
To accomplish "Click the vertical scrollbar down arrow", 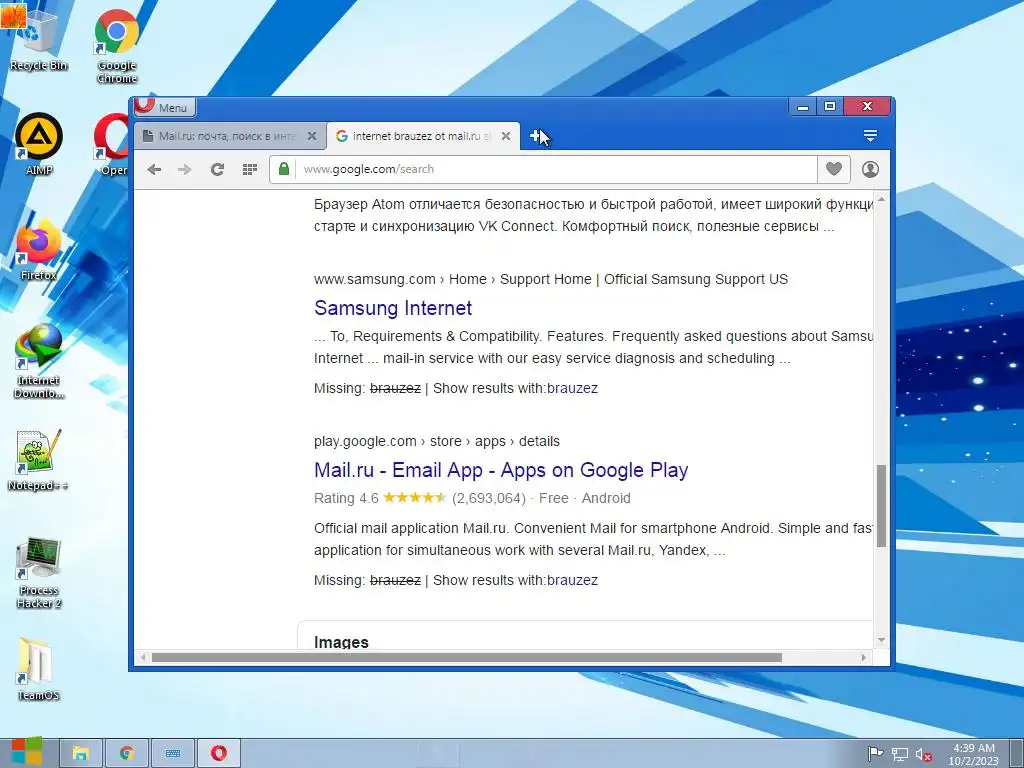I will click(x=881, y=640).
